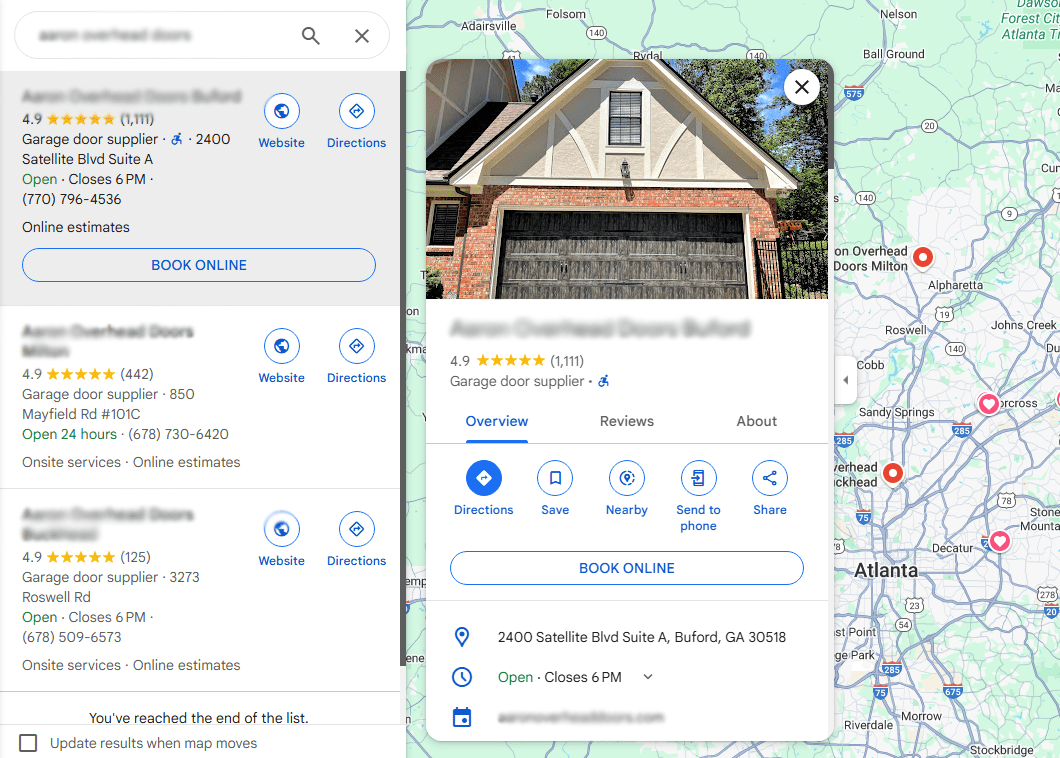
Task: Click inside the search input field
Action: coord(162,35)
